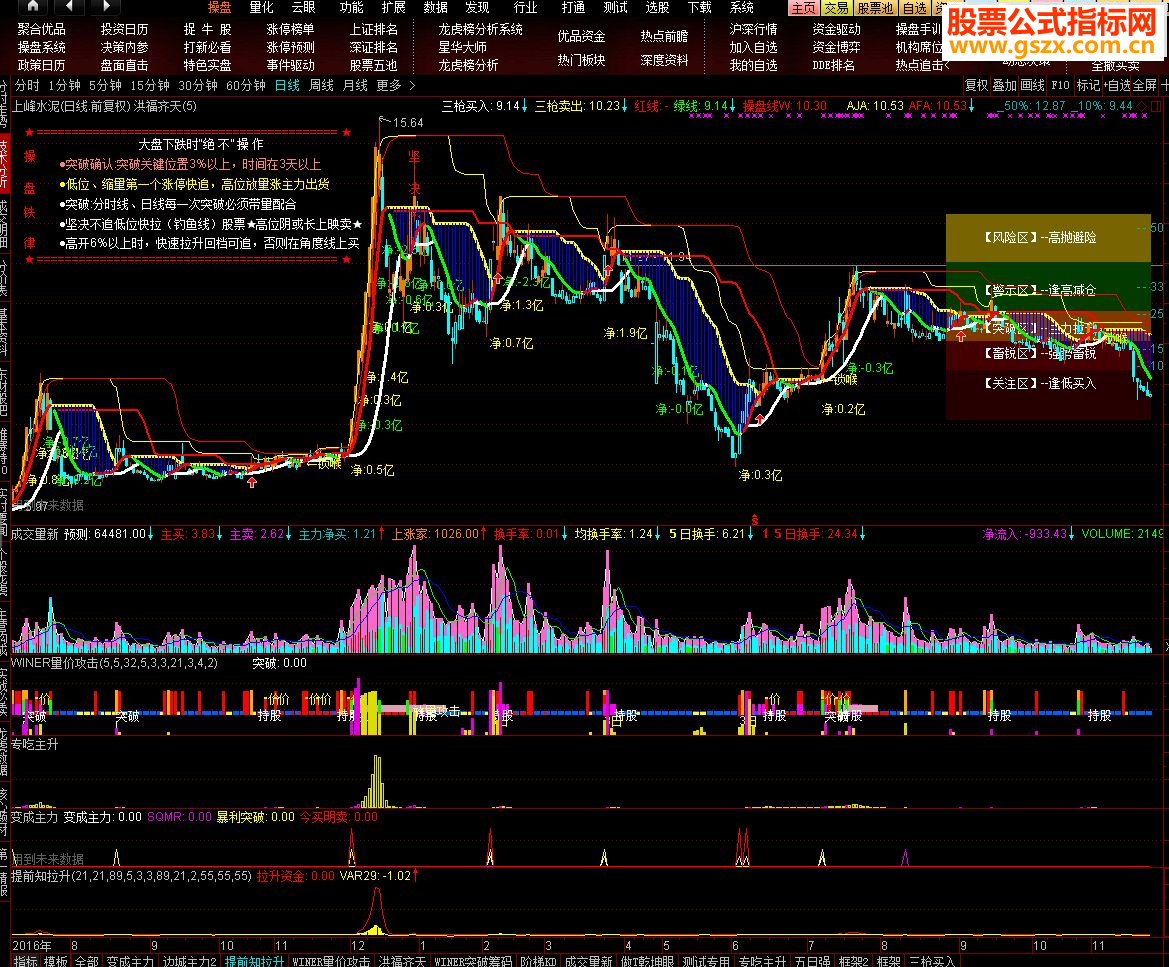
Task: Switch chart to 月线 period
Action: coord(355,86)
